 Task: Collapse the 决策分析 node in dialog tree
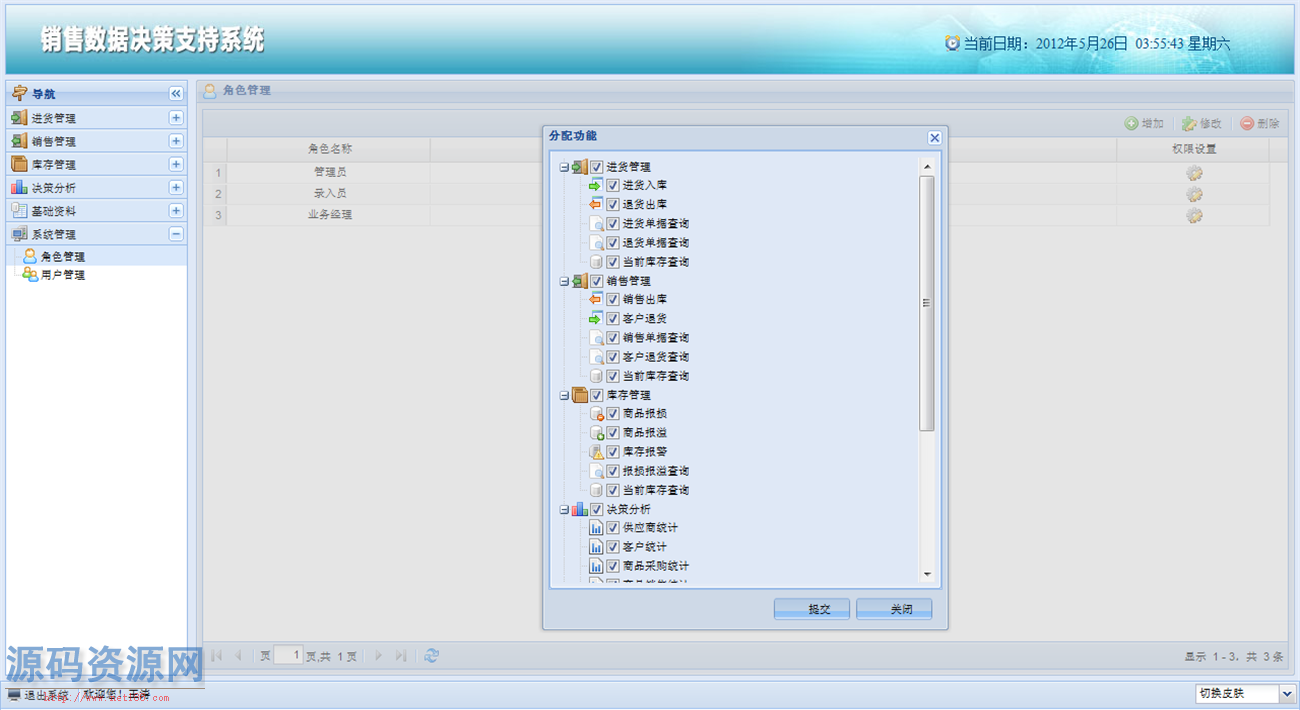(565, 509)
